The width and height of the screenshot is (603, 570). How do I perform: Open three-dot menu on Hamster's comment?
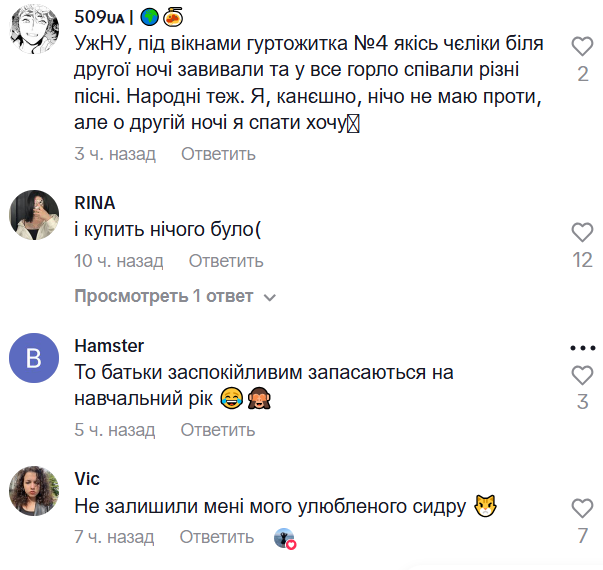tap(582, 348)
